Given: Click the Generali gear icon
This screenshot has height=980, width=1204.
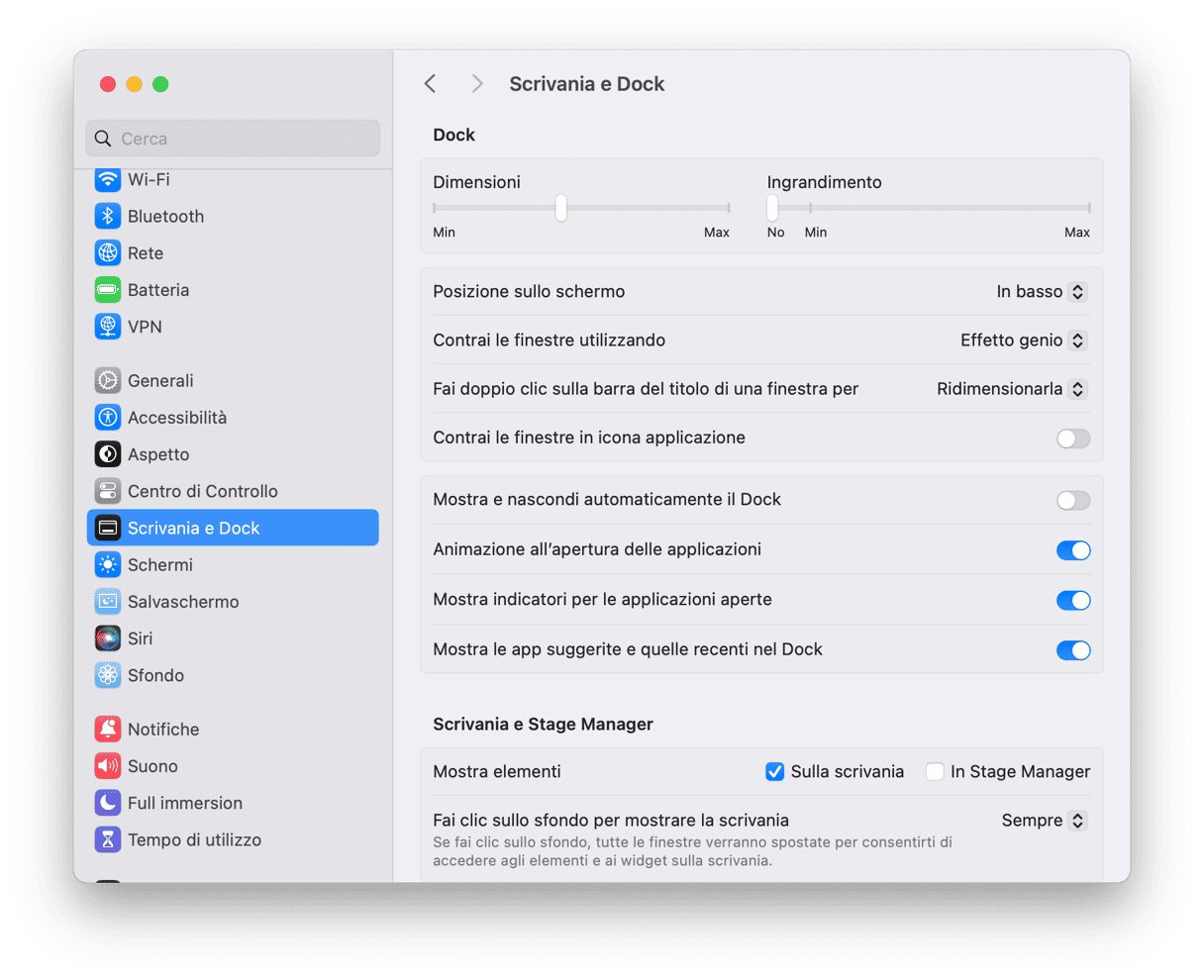Looking at the screenshot, I should (x=108, y=380).
